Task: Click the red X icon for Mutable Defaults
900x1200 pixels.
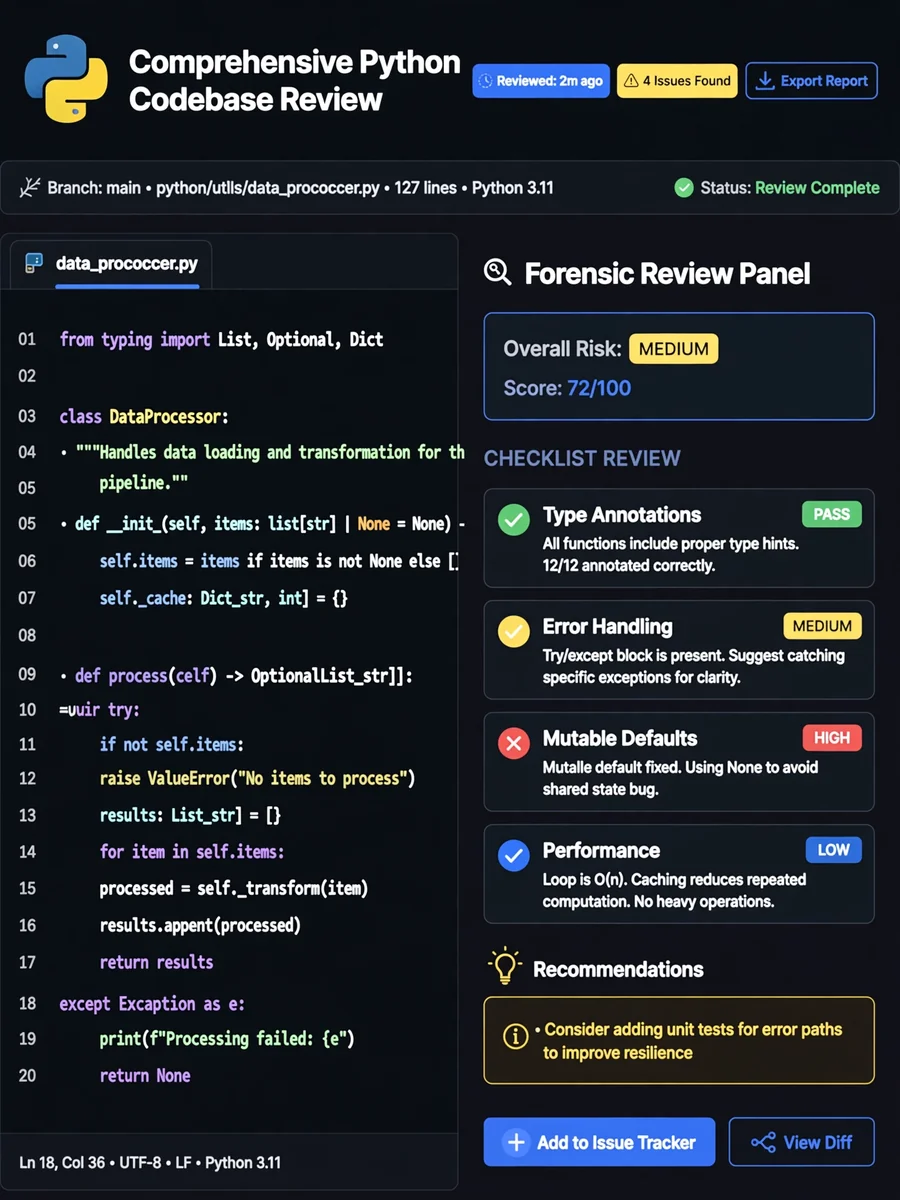Action: (x=514, y=743)
